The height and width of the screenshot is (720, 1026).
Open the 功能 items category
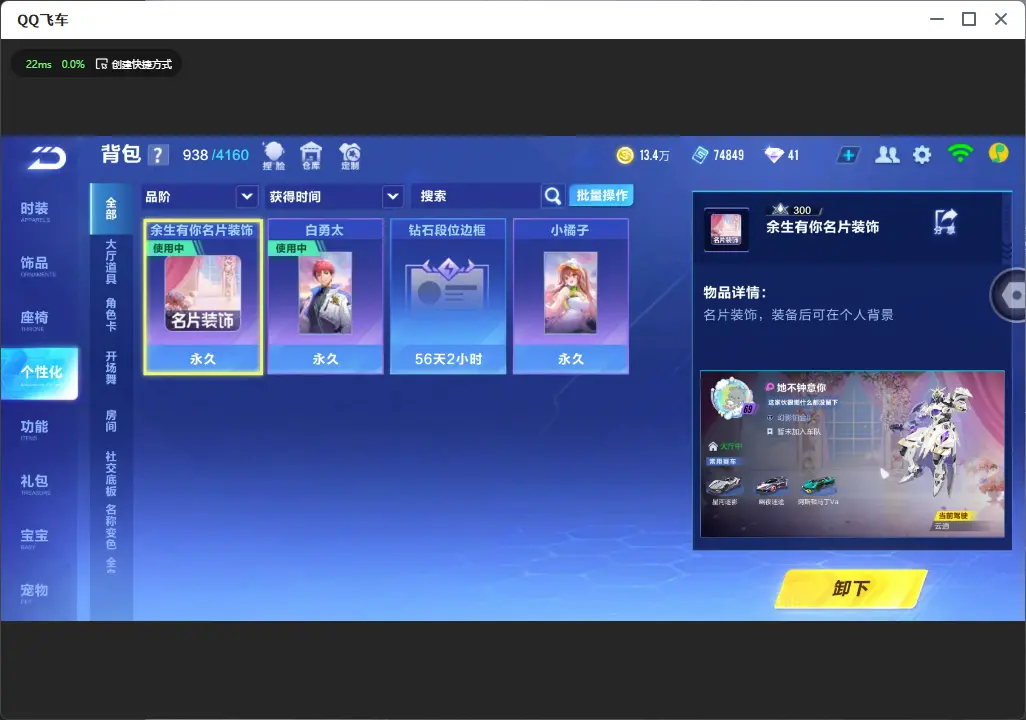point(35,429)
